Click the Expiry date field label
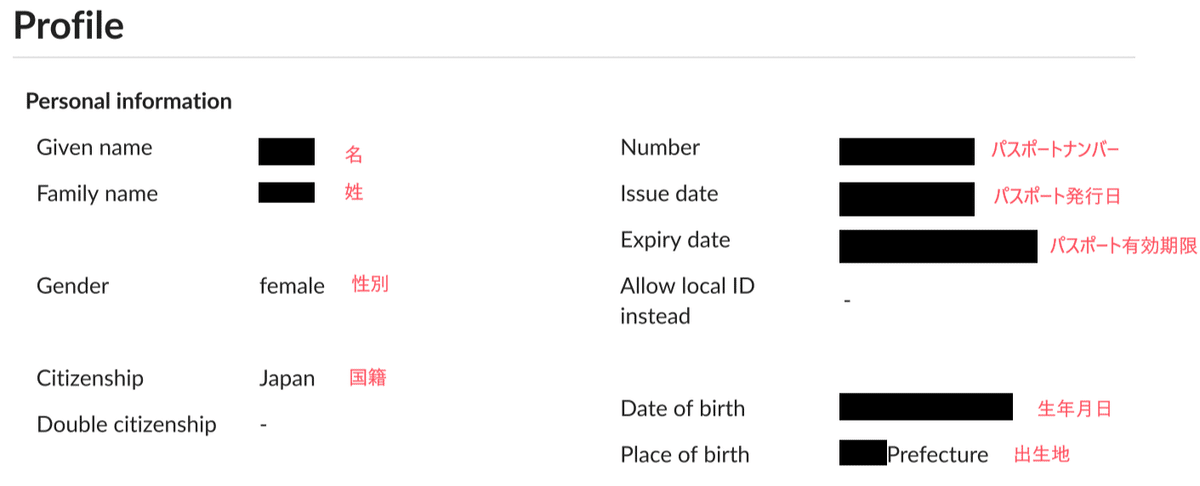Image resolution: width=1200 pixels, height=486 pixels. point(675,240)
